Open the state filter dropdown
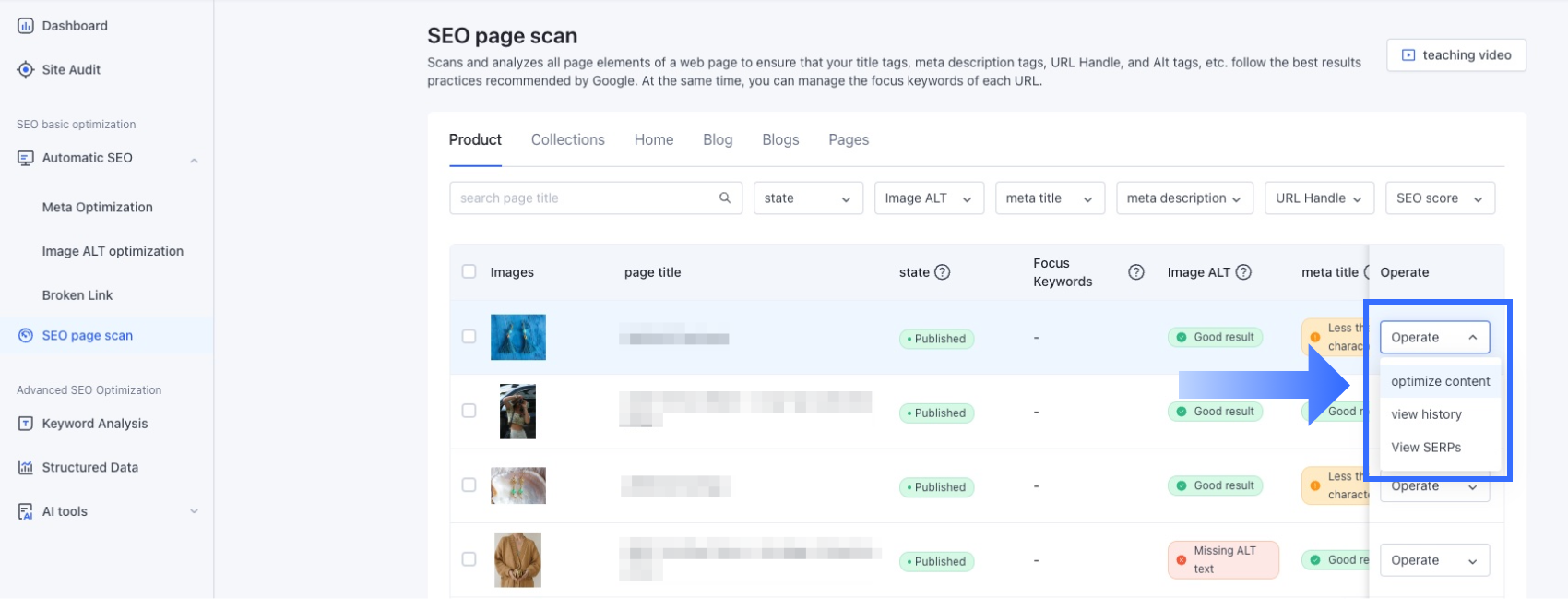1568x599 pixels. click(807, 198)
